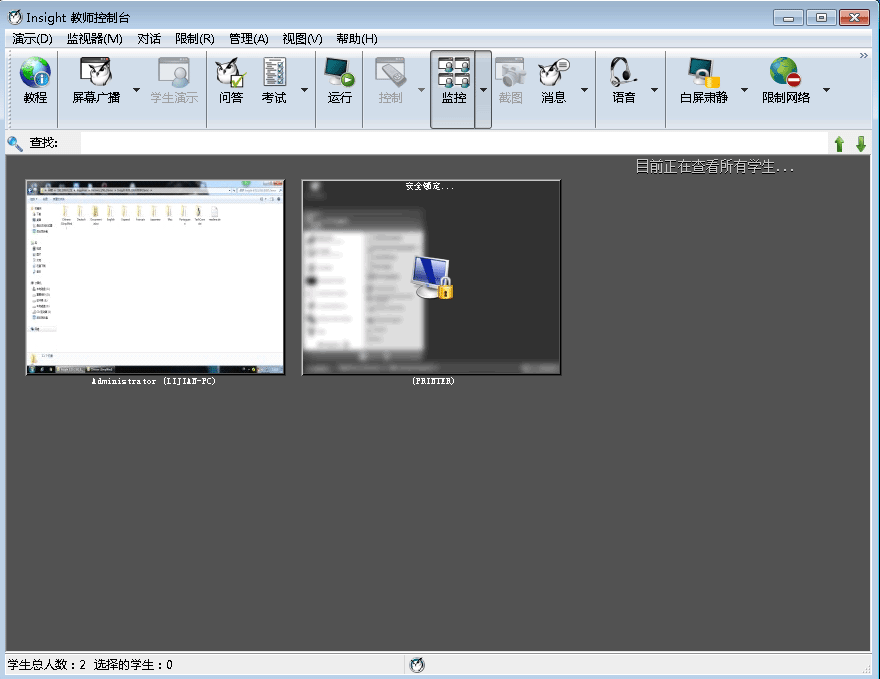Open the 消息 message tool
Viewport: 880px width, 679px height.
point(554,81)
